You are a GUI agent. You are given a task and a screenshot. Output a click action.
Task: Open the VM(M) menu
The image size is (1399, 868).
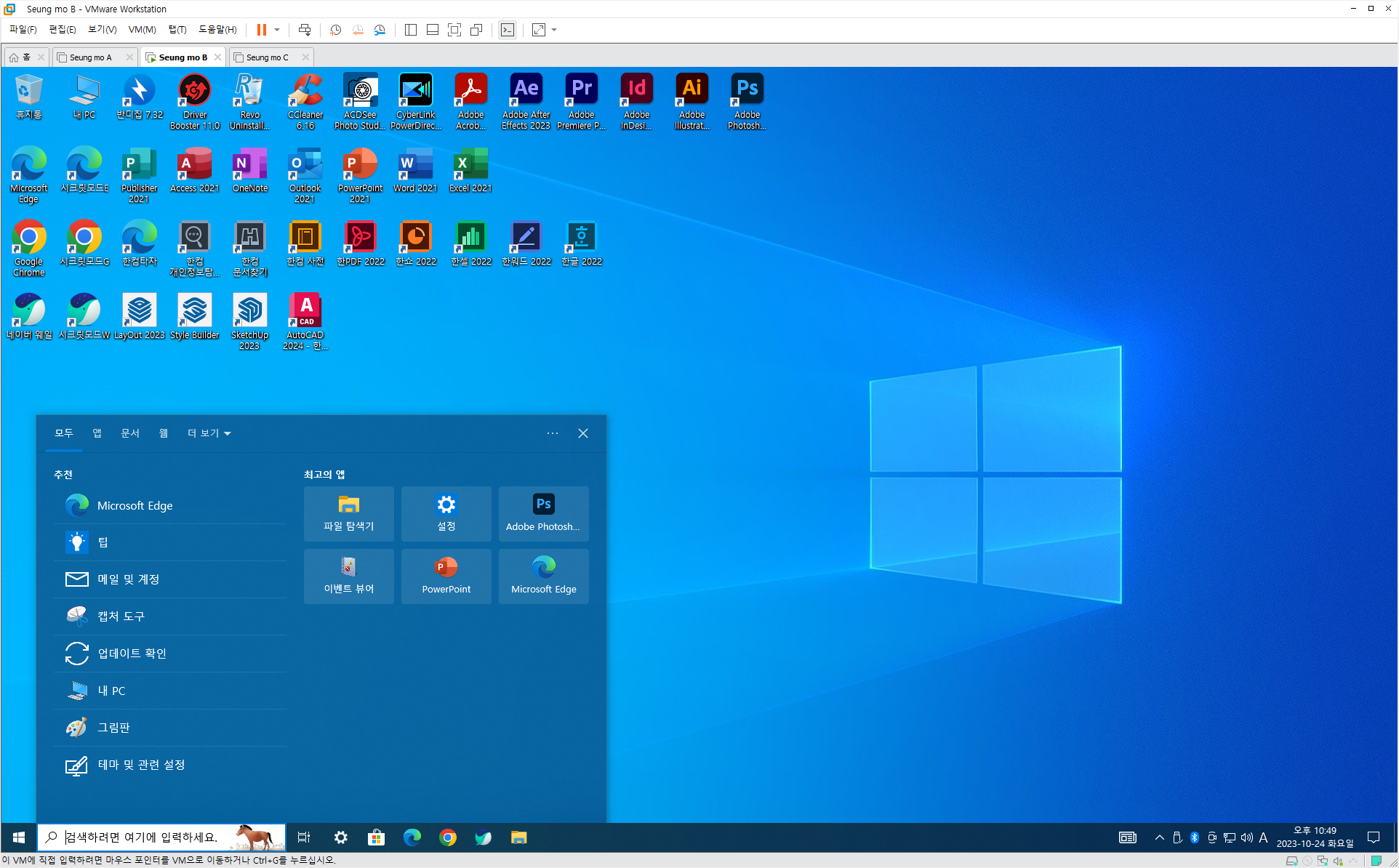coord(142,30)
